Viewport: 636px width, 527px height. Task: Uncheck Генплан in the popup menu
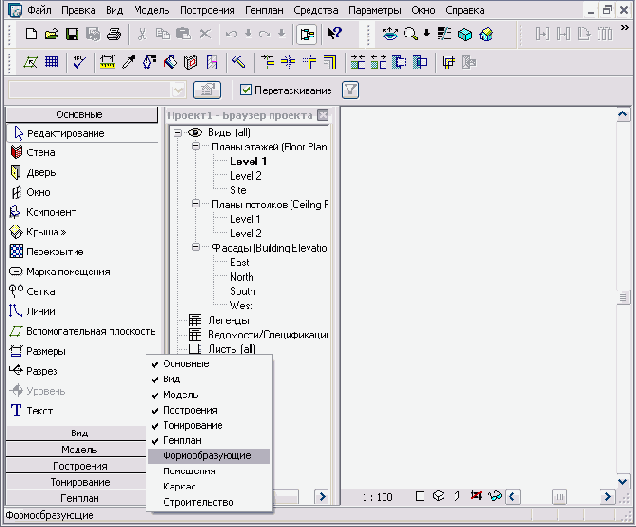click(209, 440)
